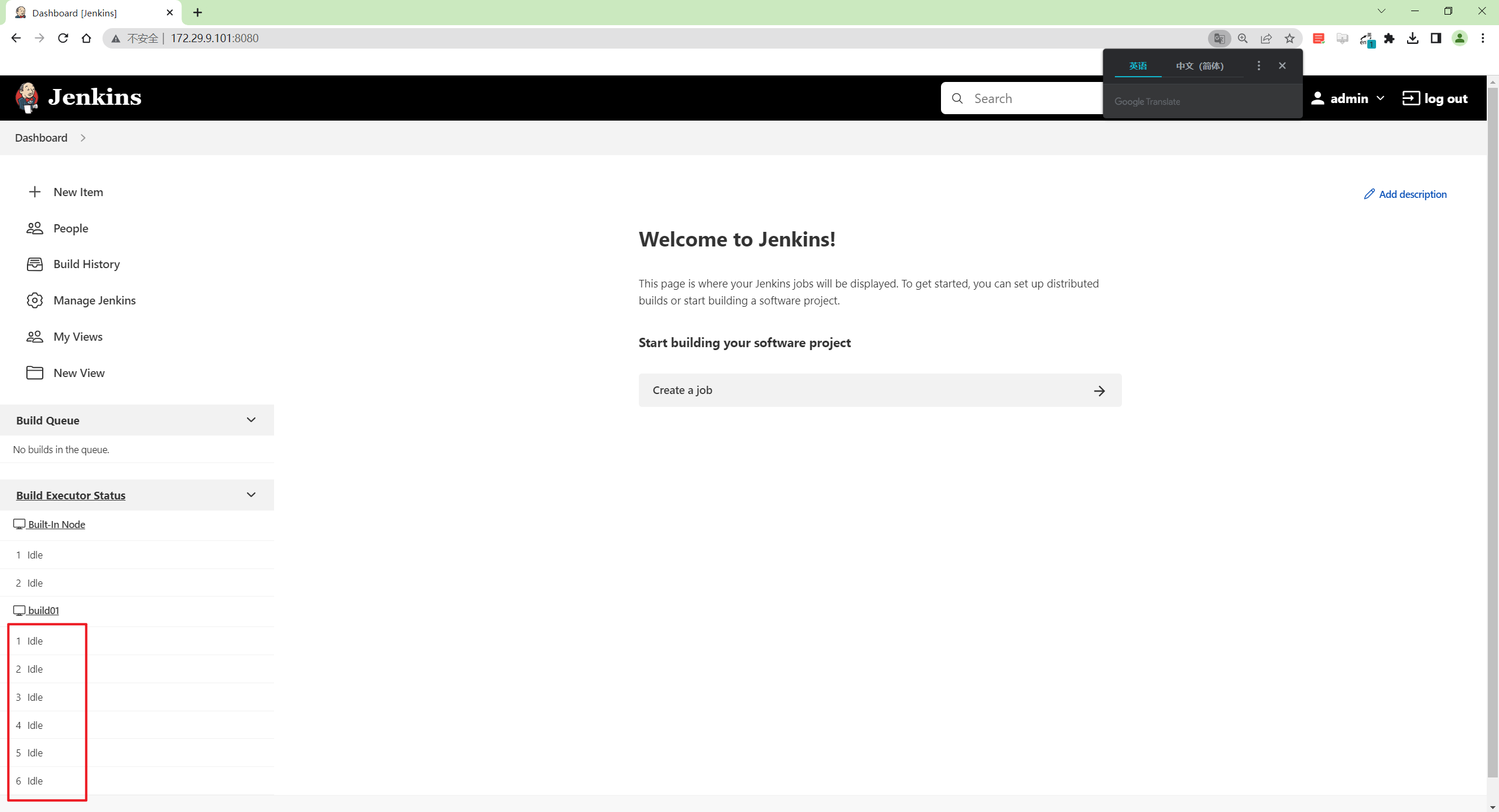Collapse the Build Executor Status panel
Image resolution: width=1499 pixels, height=812 pixels.
[251, 495]
